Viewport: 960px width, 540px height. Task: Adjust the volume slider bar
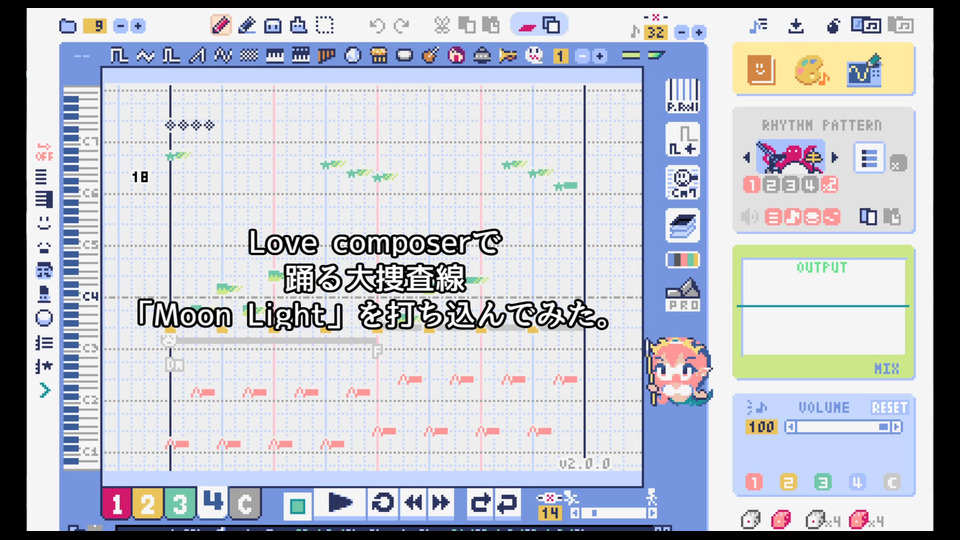tap(843, 427)
